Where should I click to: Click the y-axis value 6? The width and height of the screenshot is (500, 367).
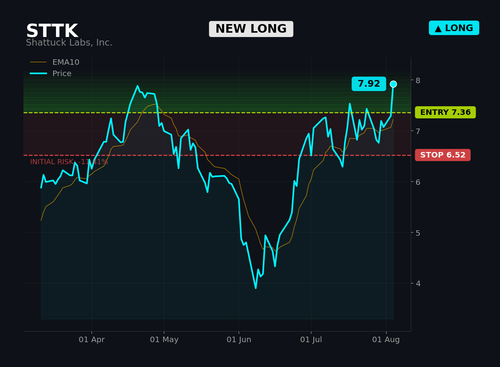point(418,182)
